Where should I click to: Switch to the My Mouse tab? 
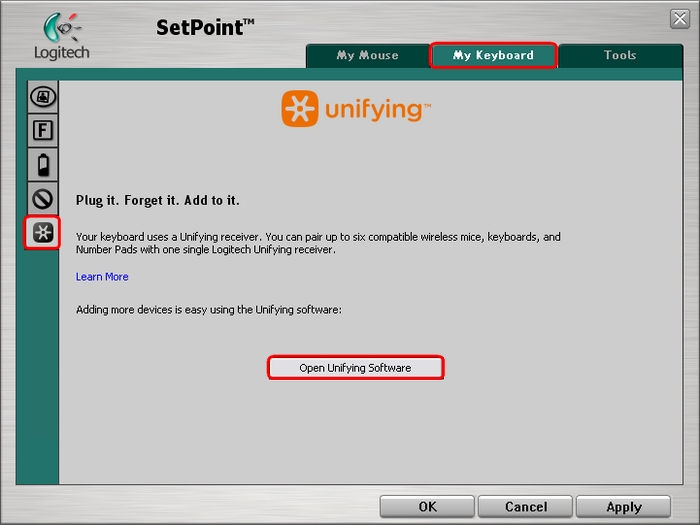pyautogui.click(x=367, y=55)
